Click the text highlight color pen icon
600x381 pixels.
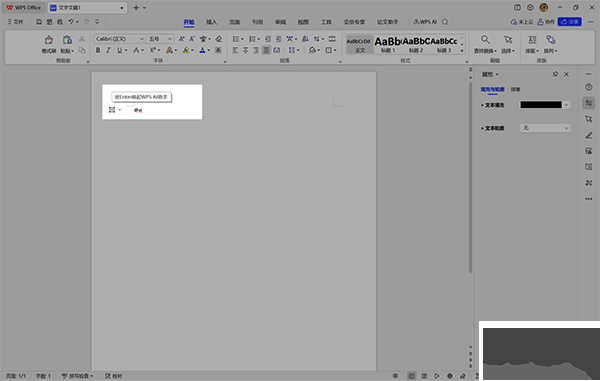pyautogui.click(x=186, y=50)
